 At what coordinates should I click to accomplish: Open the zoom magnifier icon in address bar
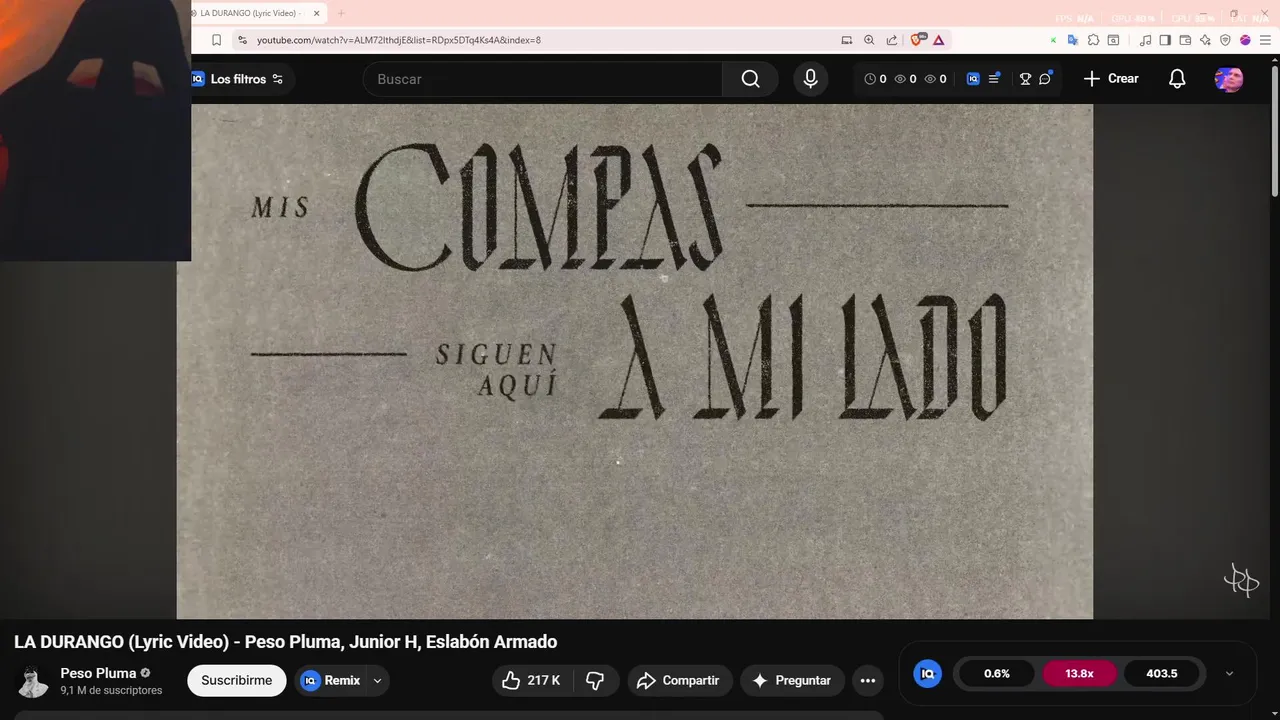click(x=869, y=40)
